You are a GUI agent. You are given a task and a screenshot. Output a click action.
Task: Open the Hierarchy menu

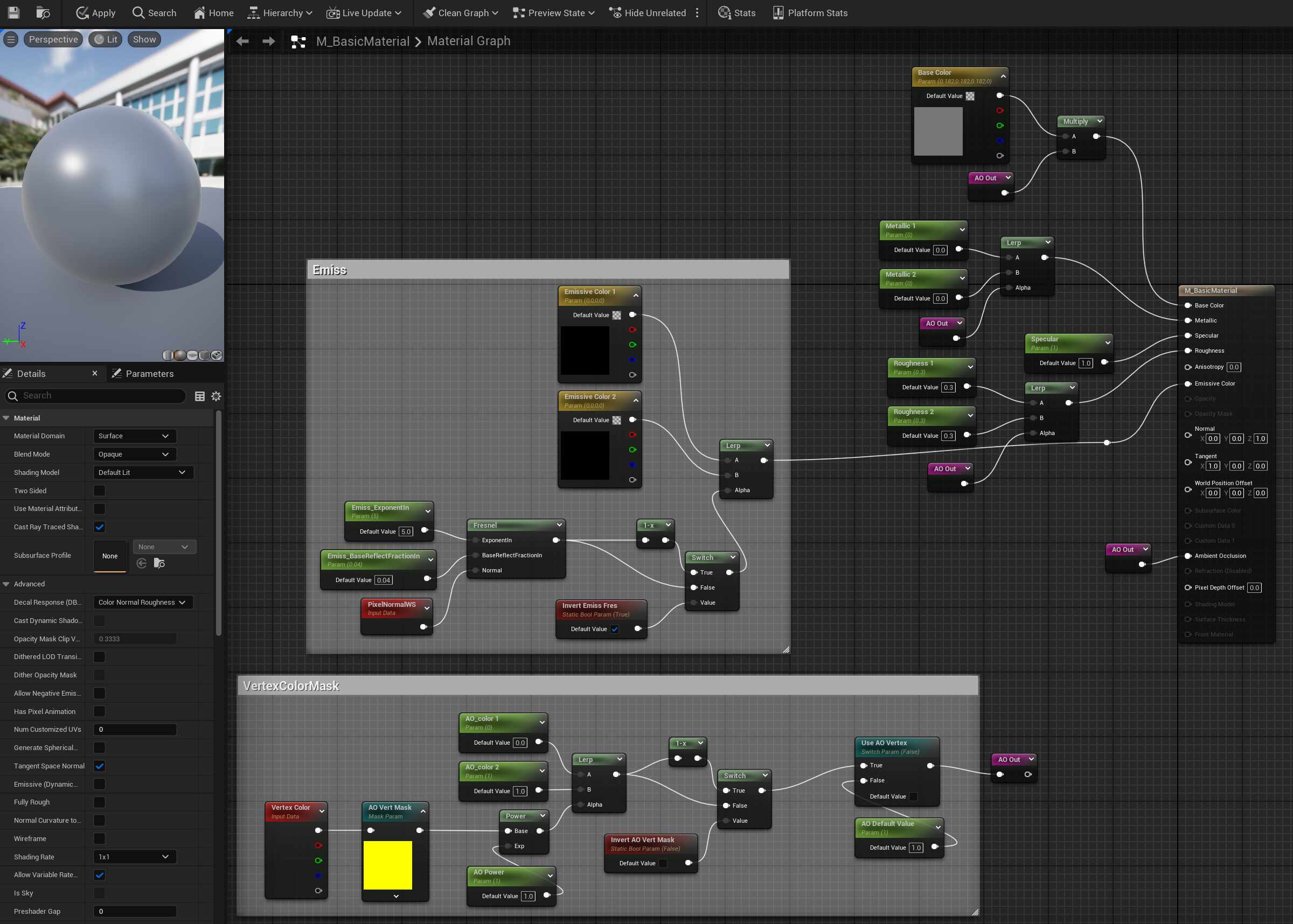click(x=280, y=12)
